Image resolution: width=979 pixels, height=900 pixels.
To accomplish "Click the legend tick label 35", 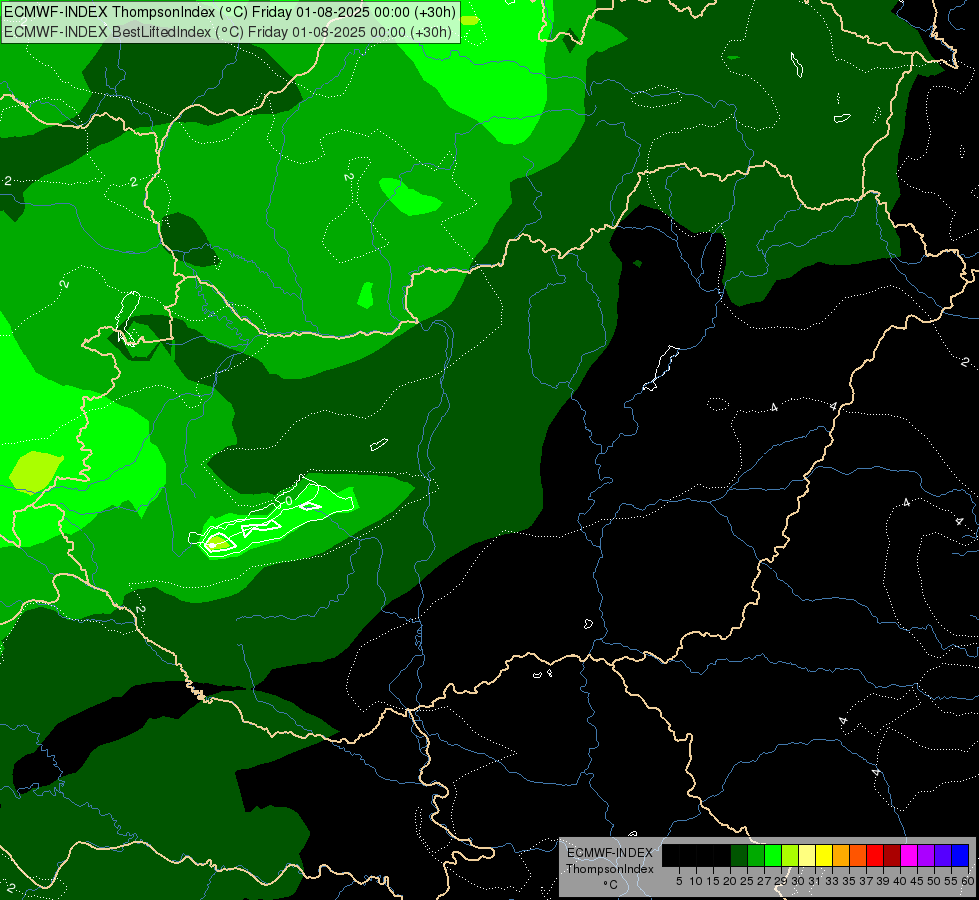I will click(x=850, y=881).
